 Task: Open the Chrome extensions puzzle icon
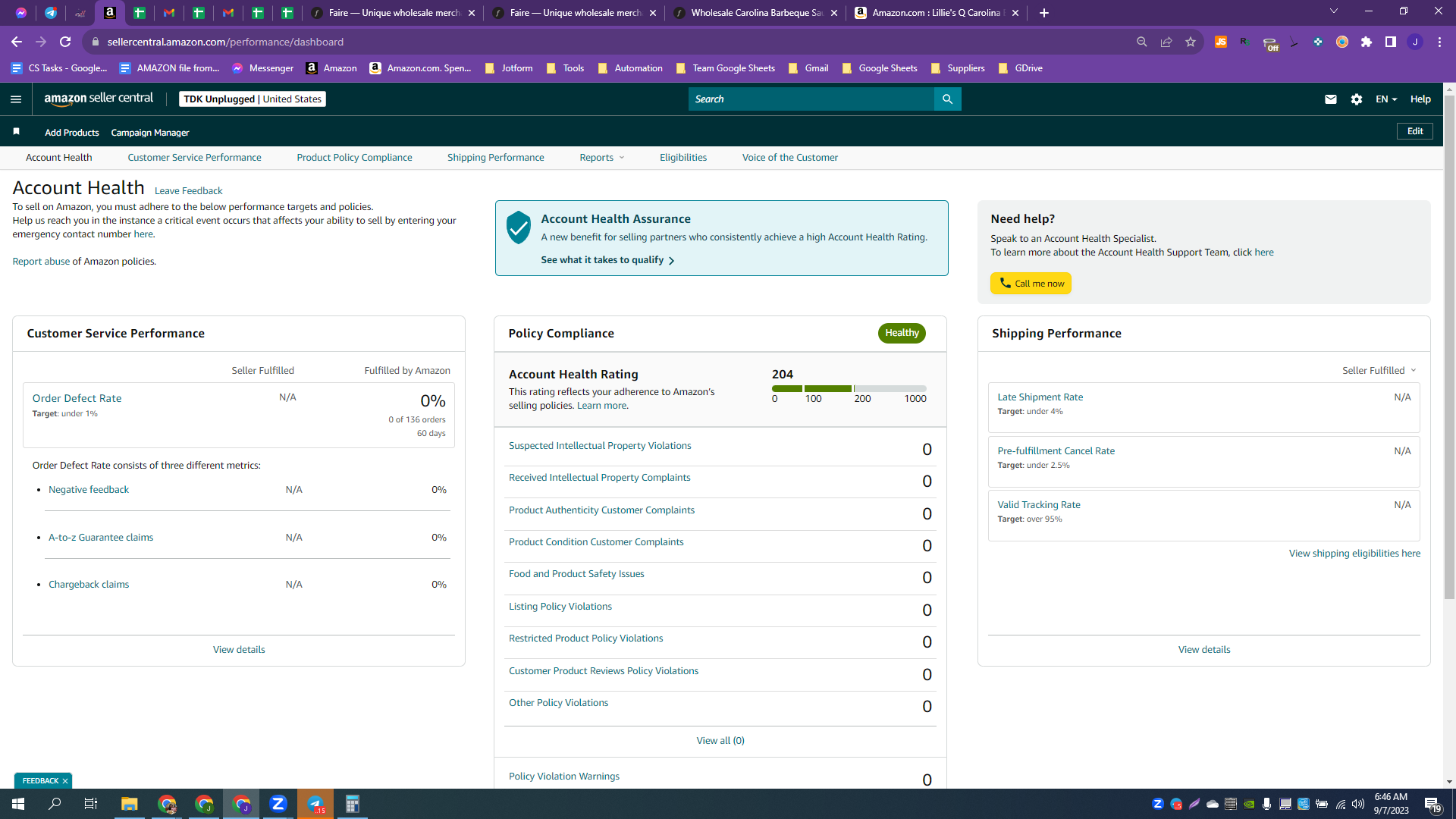[x=1367, y=42]
